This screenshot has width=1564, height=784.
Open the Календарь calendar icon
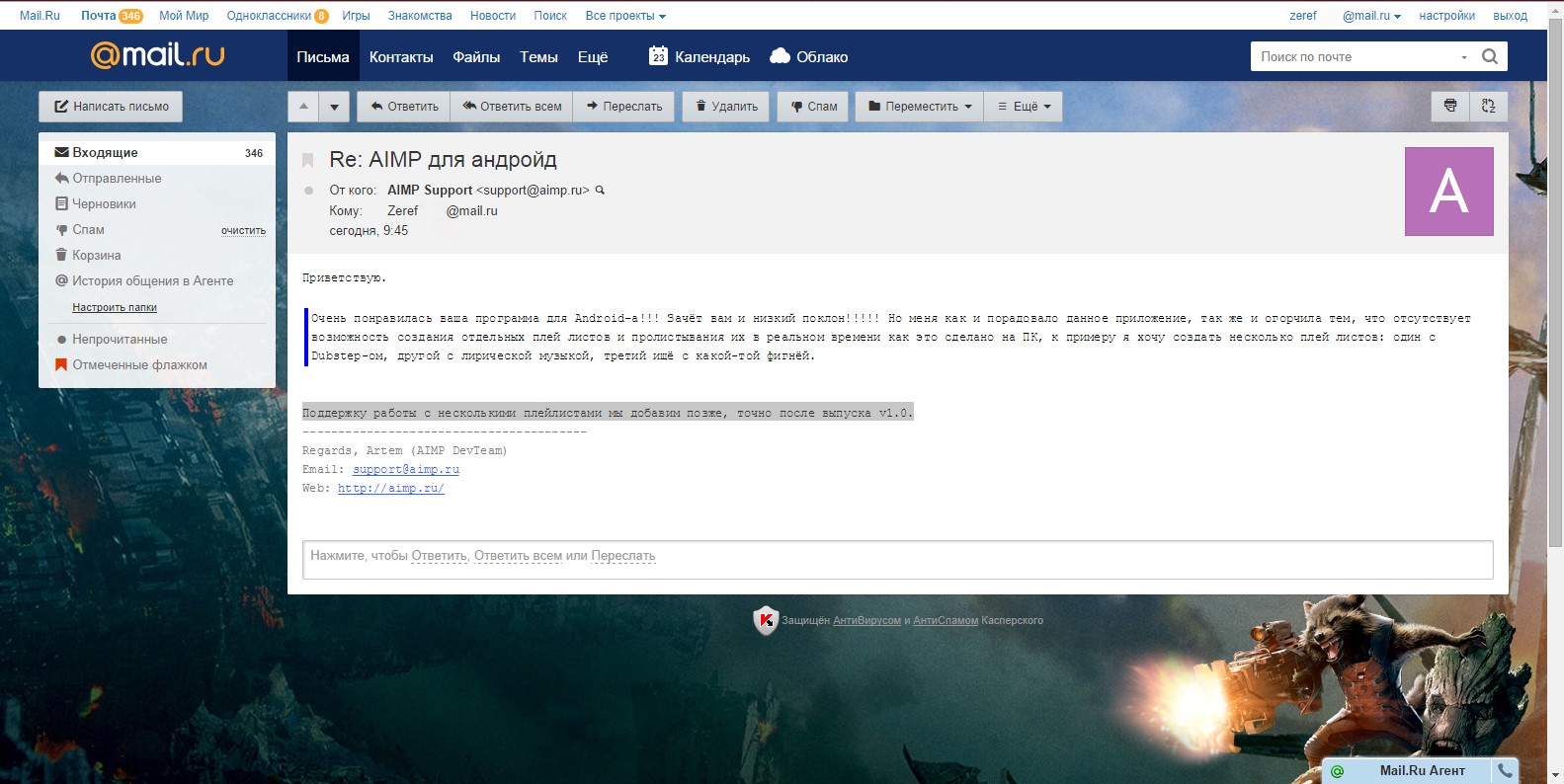[658, 56]
